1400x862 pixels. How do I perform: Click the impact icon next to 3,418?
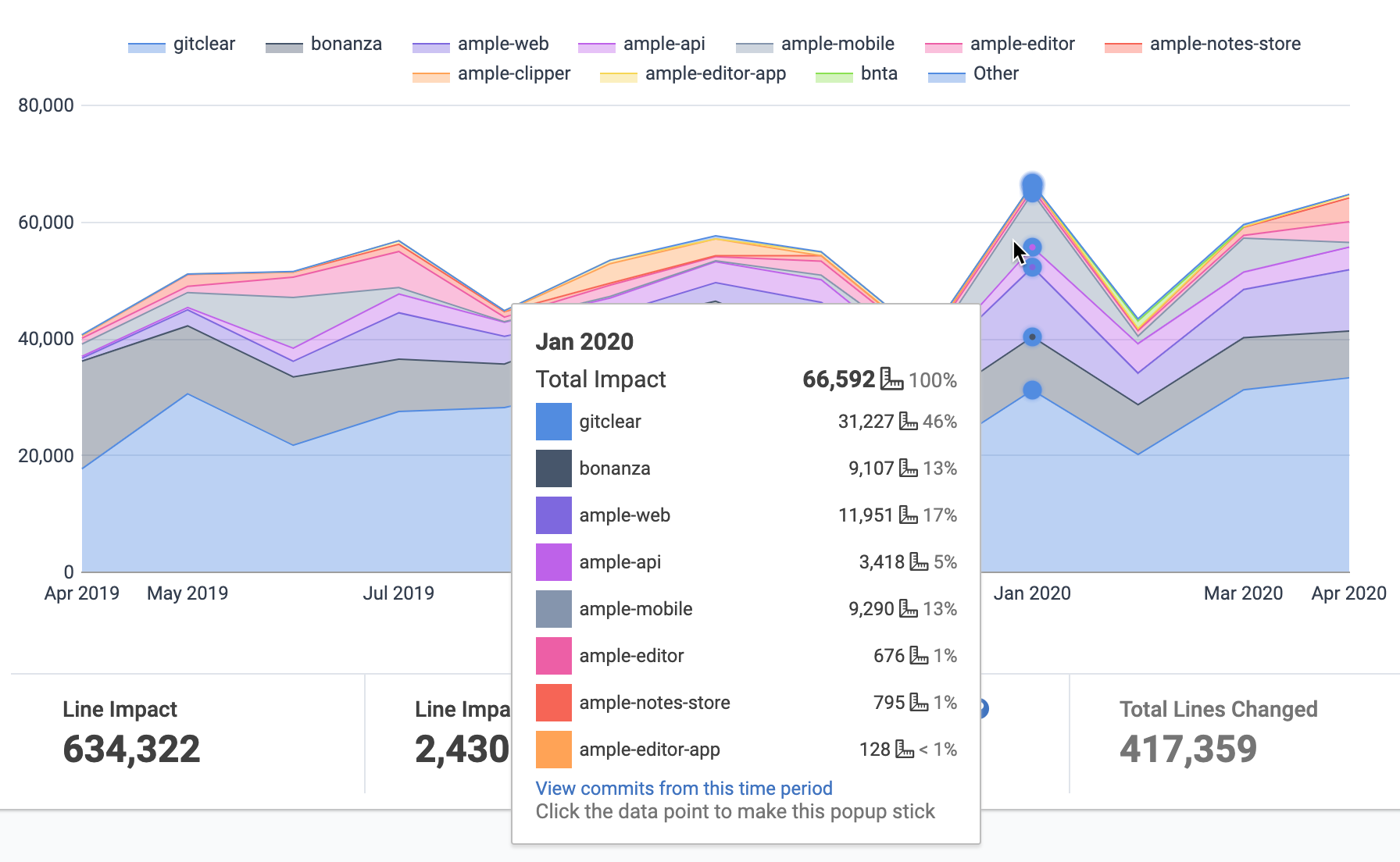[920, 562]
